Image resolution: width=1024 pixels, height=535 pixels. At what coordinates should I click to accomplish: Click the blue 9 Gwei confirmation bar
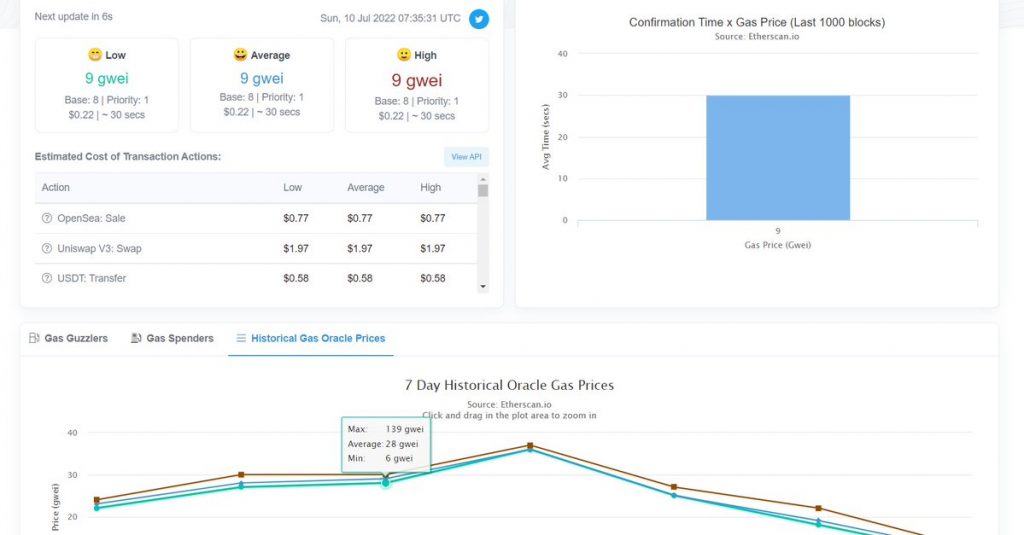point(778,157)
